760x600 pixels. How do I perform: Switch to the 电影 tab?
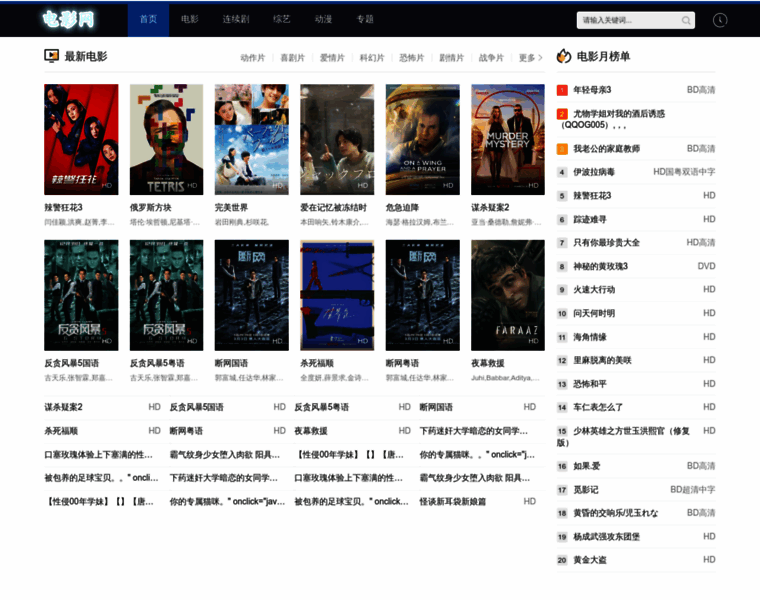tap(190, 19)
